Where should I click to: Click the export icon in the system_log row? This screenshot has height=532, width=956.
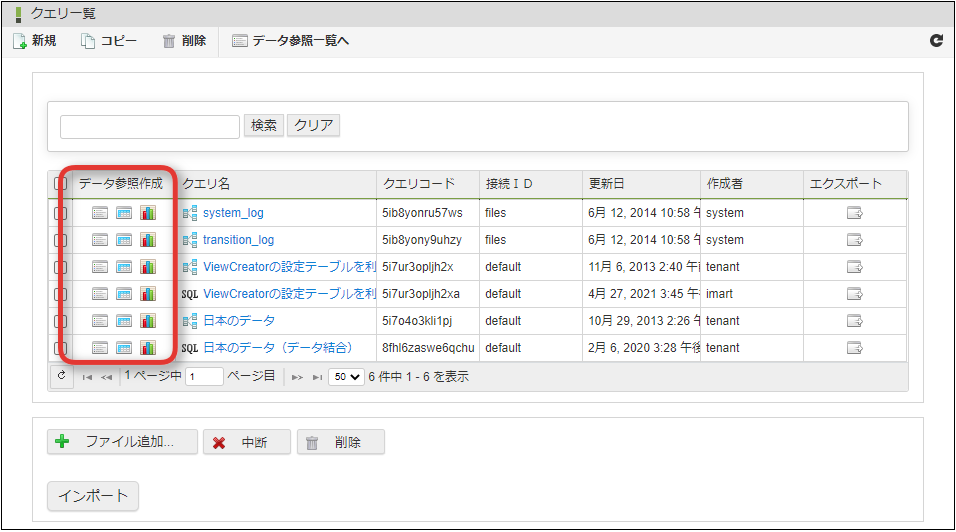pos(855,213)
